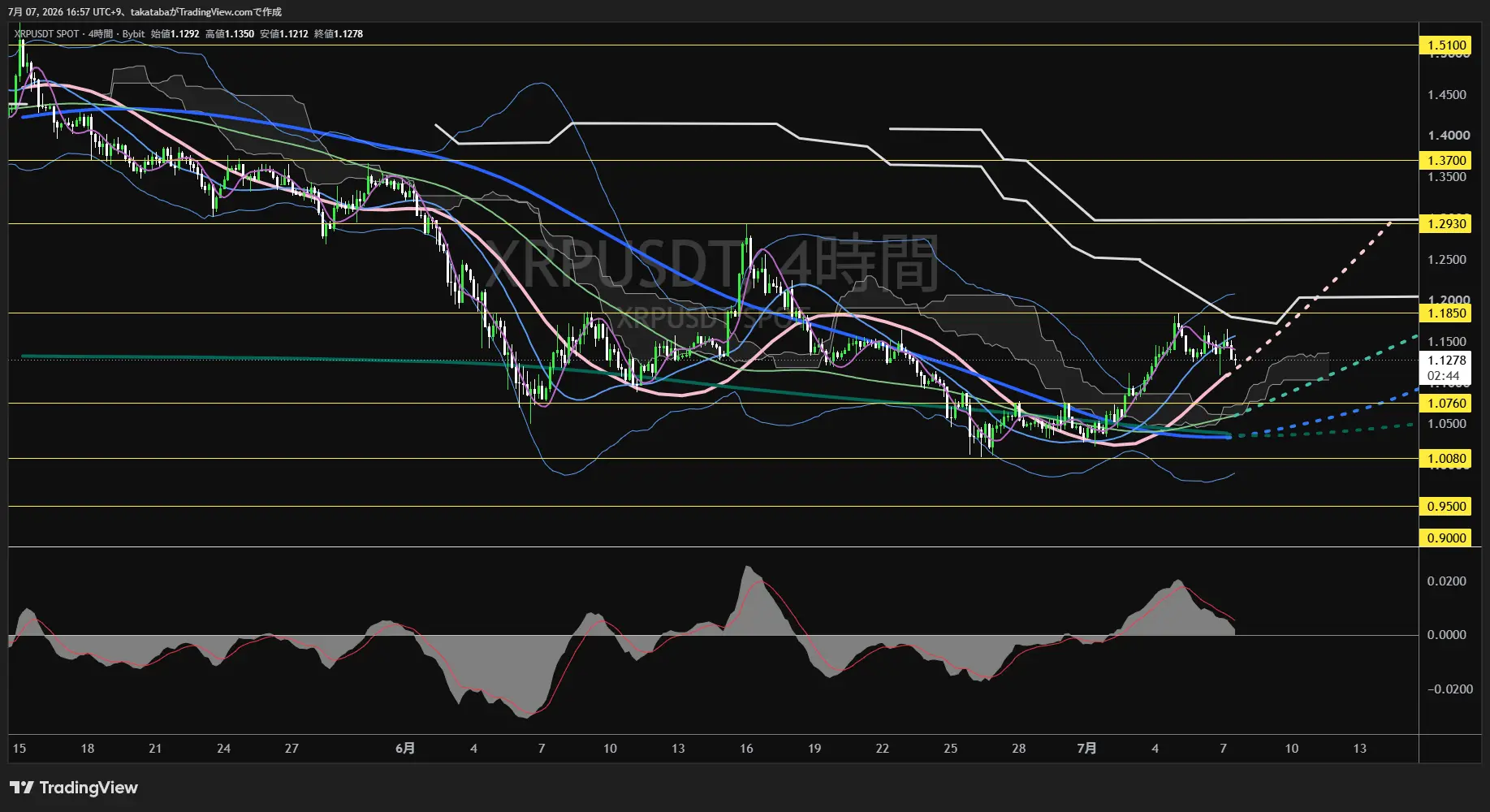Click the 0.0200 indicator axis value
The width and height of the screenshot is (1490, 812).
coord(1447,581)
